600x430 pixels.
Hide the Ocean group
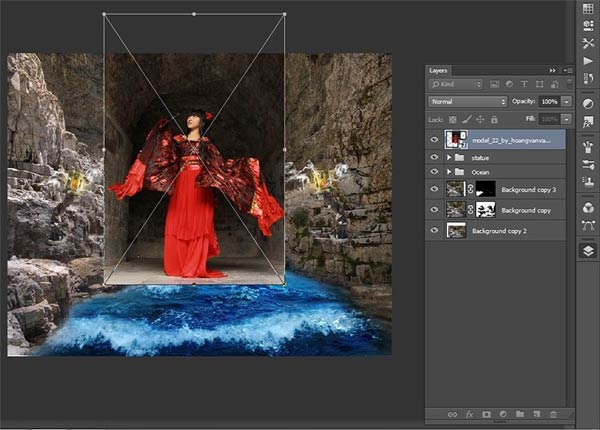[x=434, y=172]
